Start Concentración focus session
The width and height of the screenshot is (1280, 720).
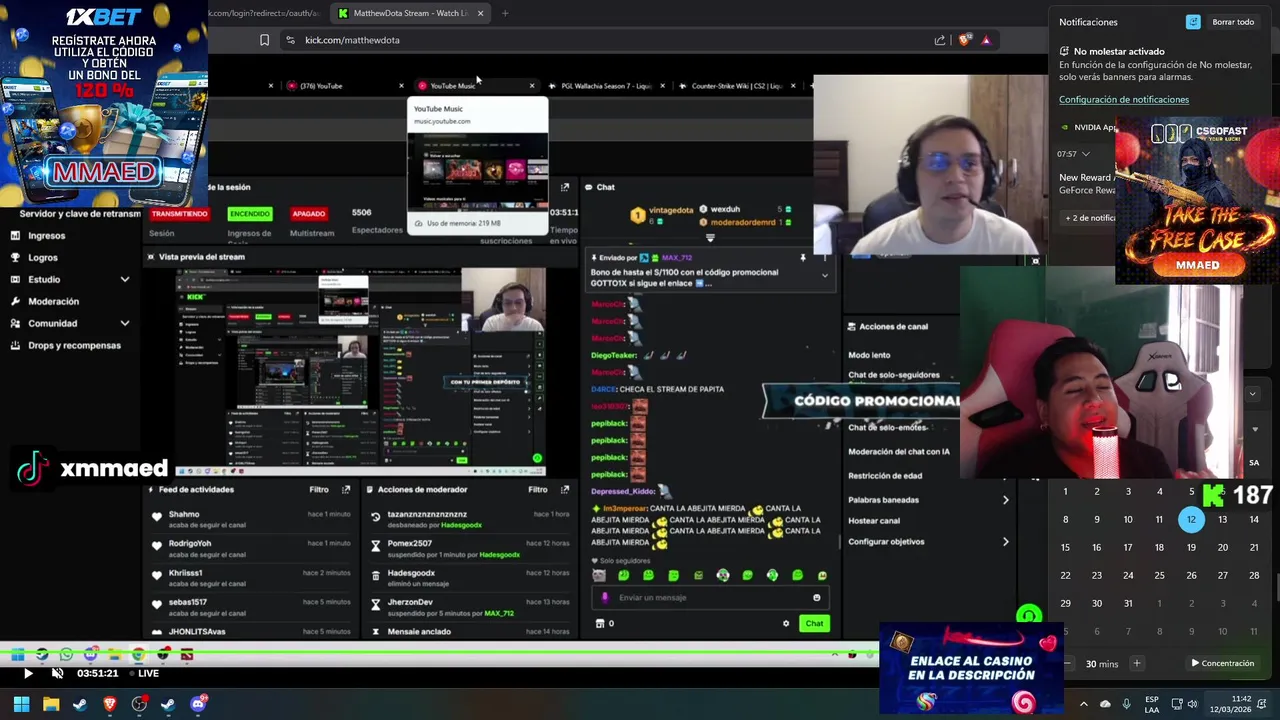[x=1222, y=664]
